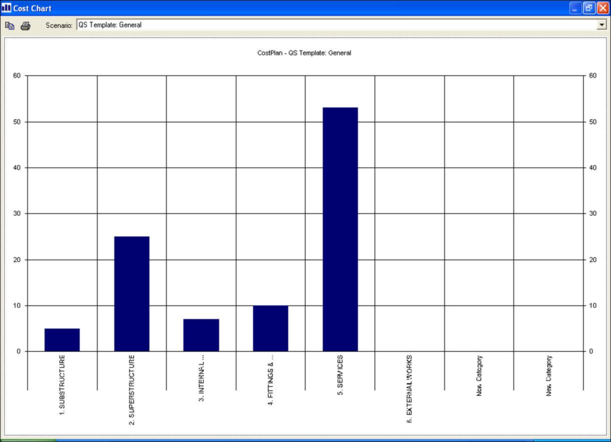Click the print chart icon

point(26,25)
